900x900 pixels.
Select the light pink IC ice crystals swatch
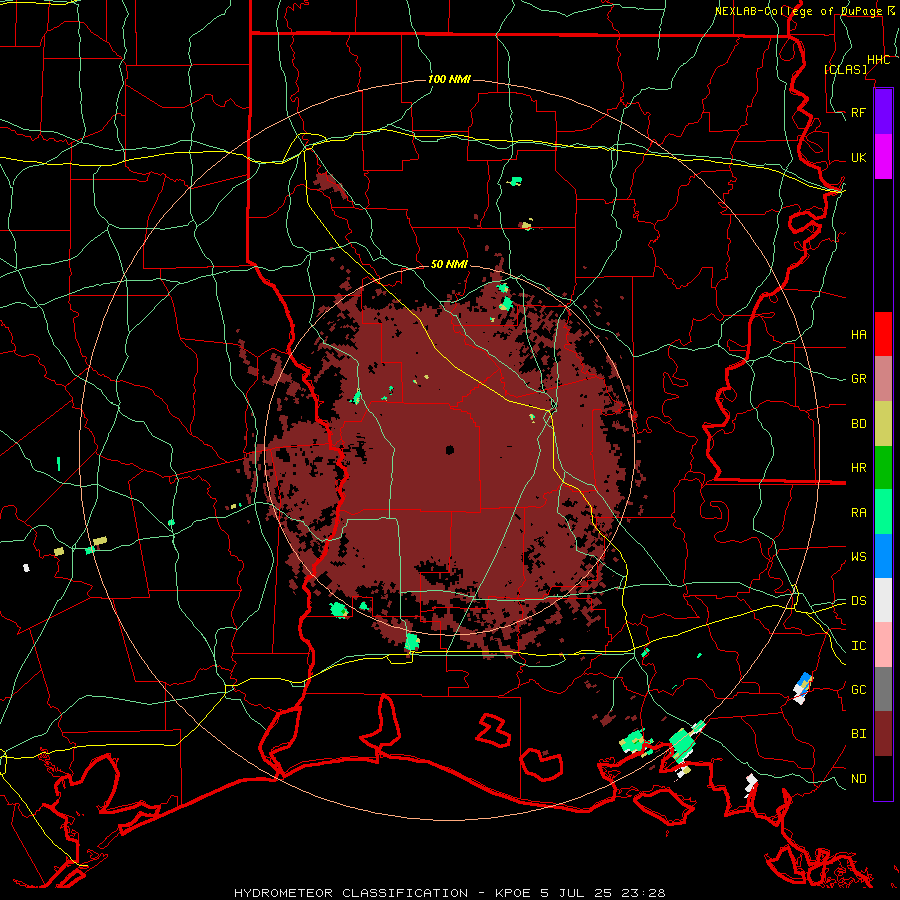[883, 645]
